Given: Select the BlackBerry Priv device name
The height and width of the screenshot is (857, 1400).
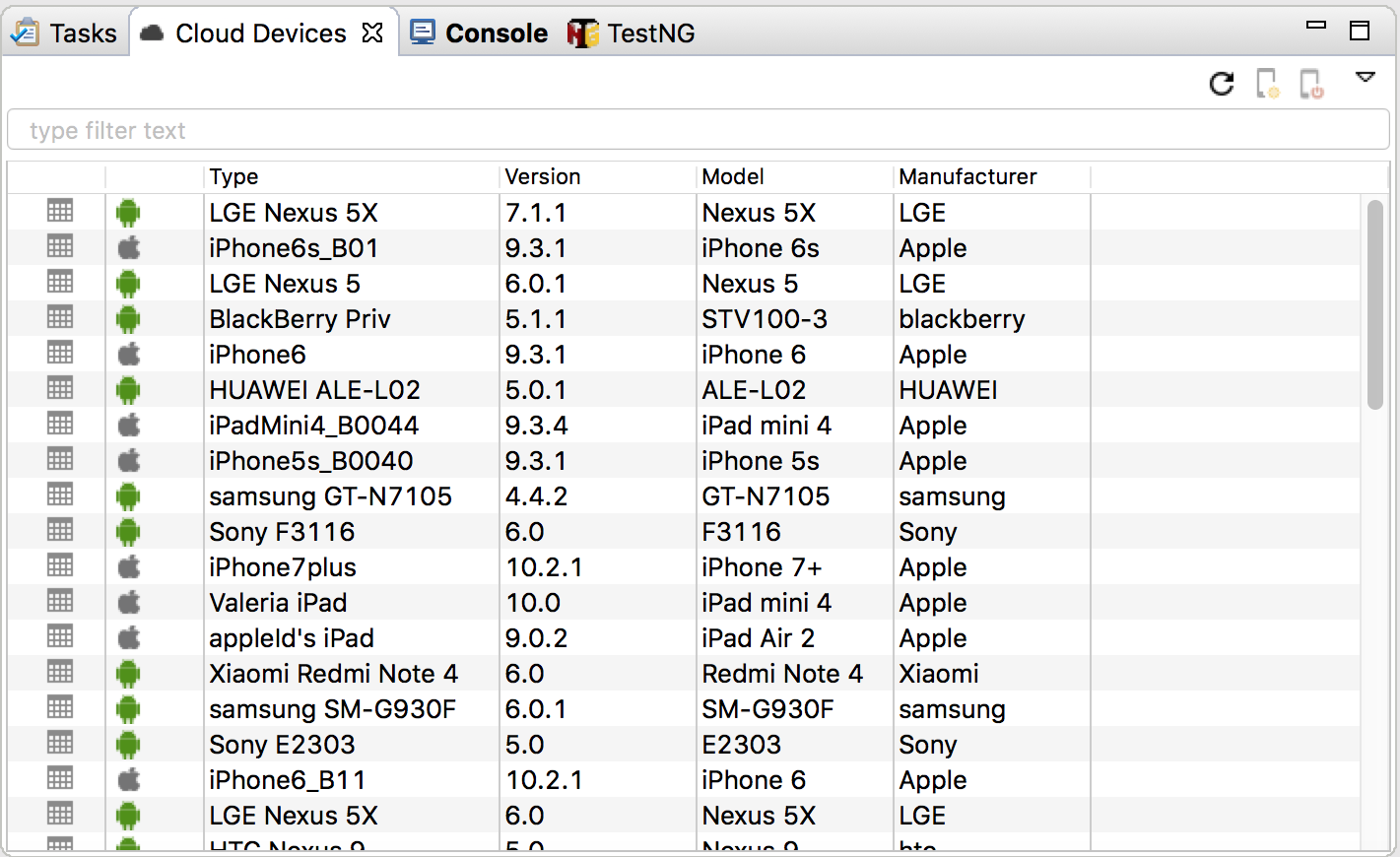Looking at the screenshot, I should (x=300, y=319).
